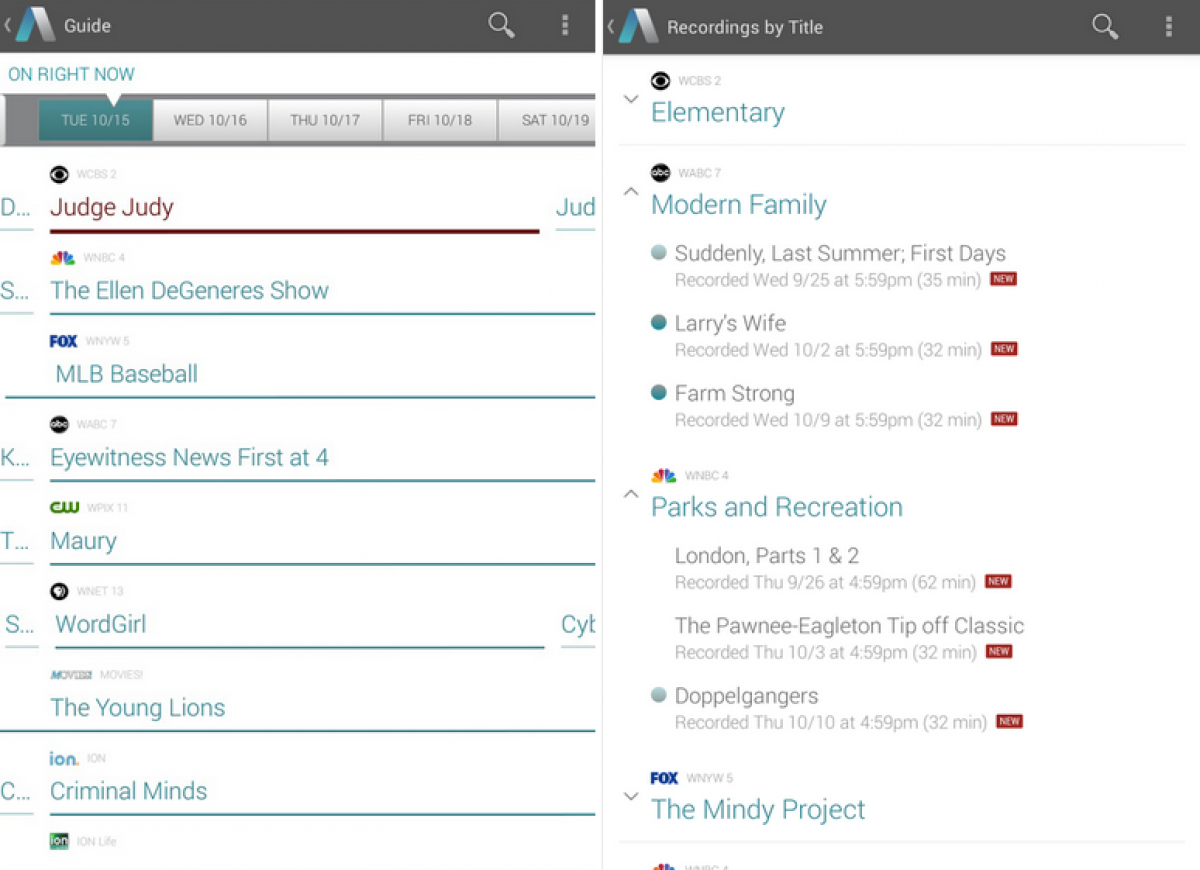Select the THU 10/17 date tab
This screenshot has width=1200, height=870.
pos(325,120)
